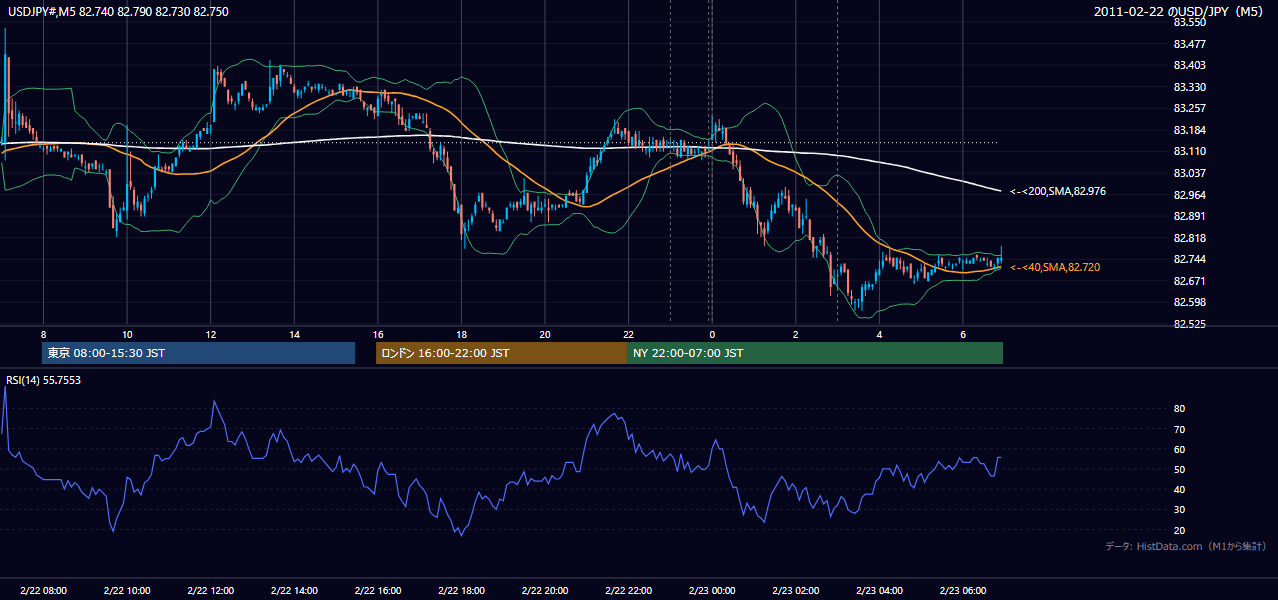The height and width of the screenshot is (600, 1278).
Task: Click price axis value 82.598
Action: (x=1189, y=302)
